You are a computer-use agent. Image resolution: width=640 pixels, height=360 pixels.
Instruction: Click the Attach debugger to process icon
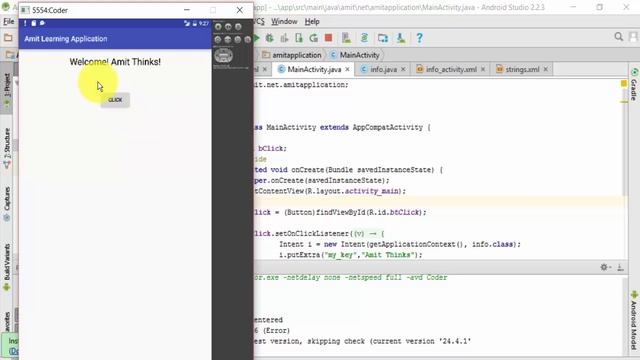click(x=299, y=38)
